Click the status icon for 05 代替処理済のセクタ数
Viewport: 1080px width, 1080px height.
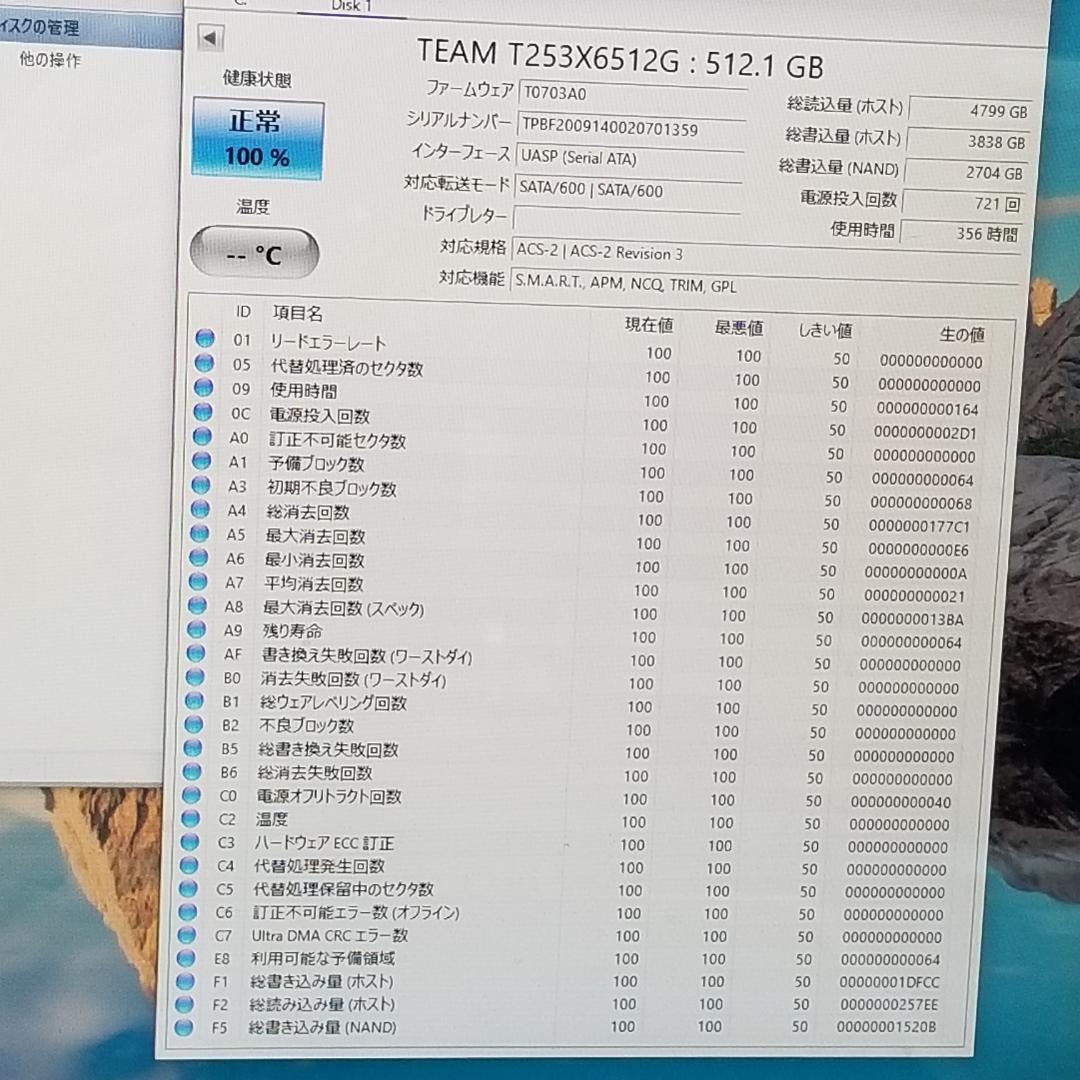pyautogui.click(x=205, y=363)
